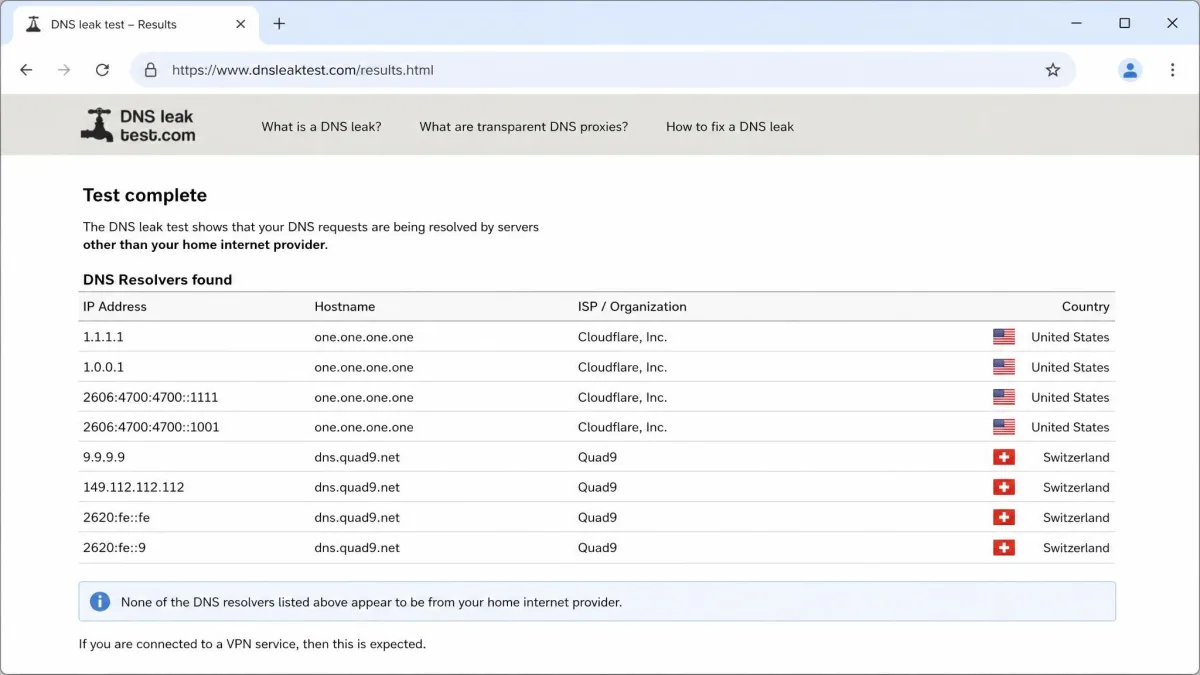Click Quad9 ISP in 149.112.112.112 row
Image resolution: width=1200 pixels, height=675 pixels.
pos(597,487)
